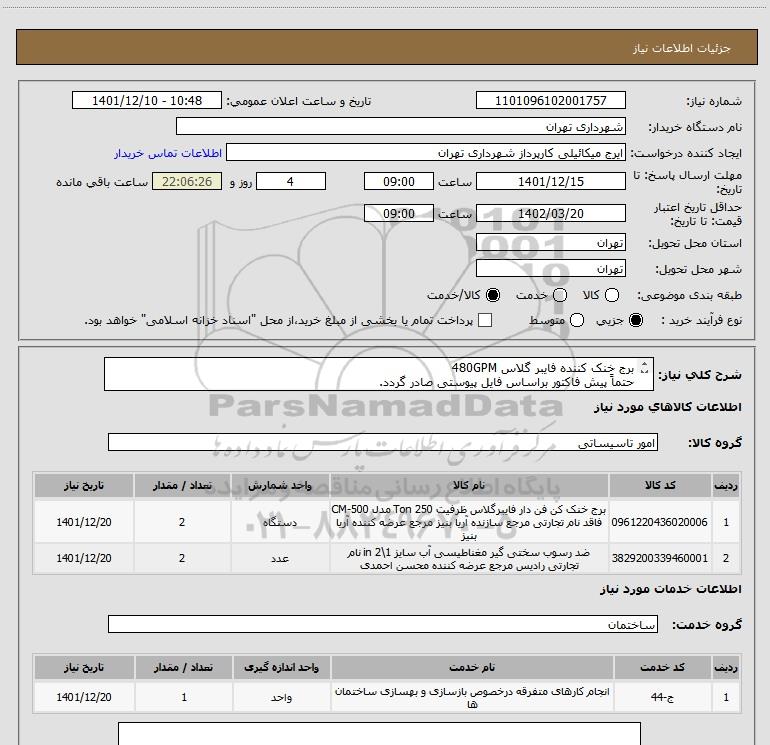
Task: Click the واحد شمارش column header
Action: [280, 485]
